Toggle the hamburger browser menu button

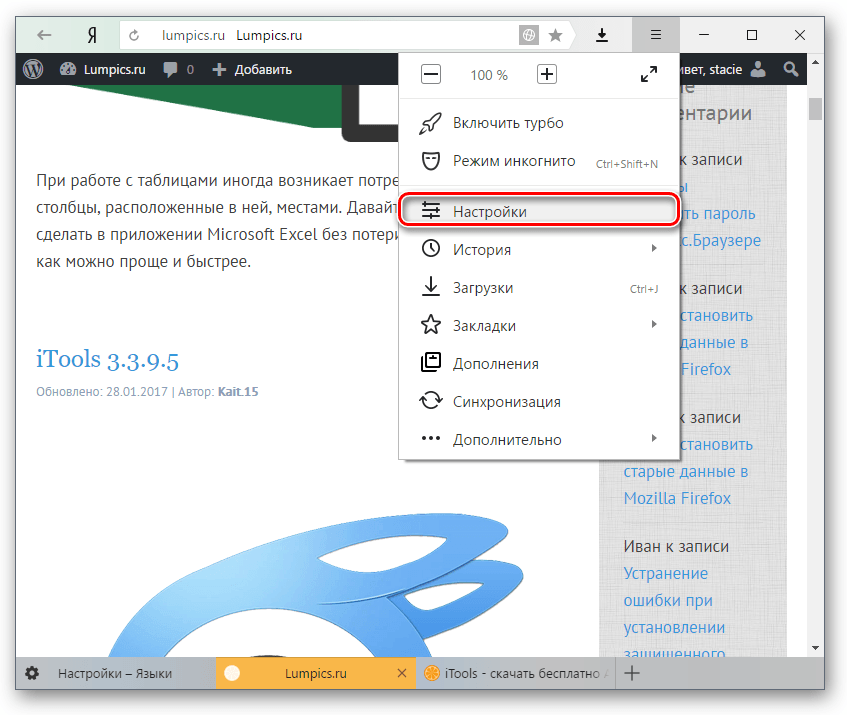(656, 35)
